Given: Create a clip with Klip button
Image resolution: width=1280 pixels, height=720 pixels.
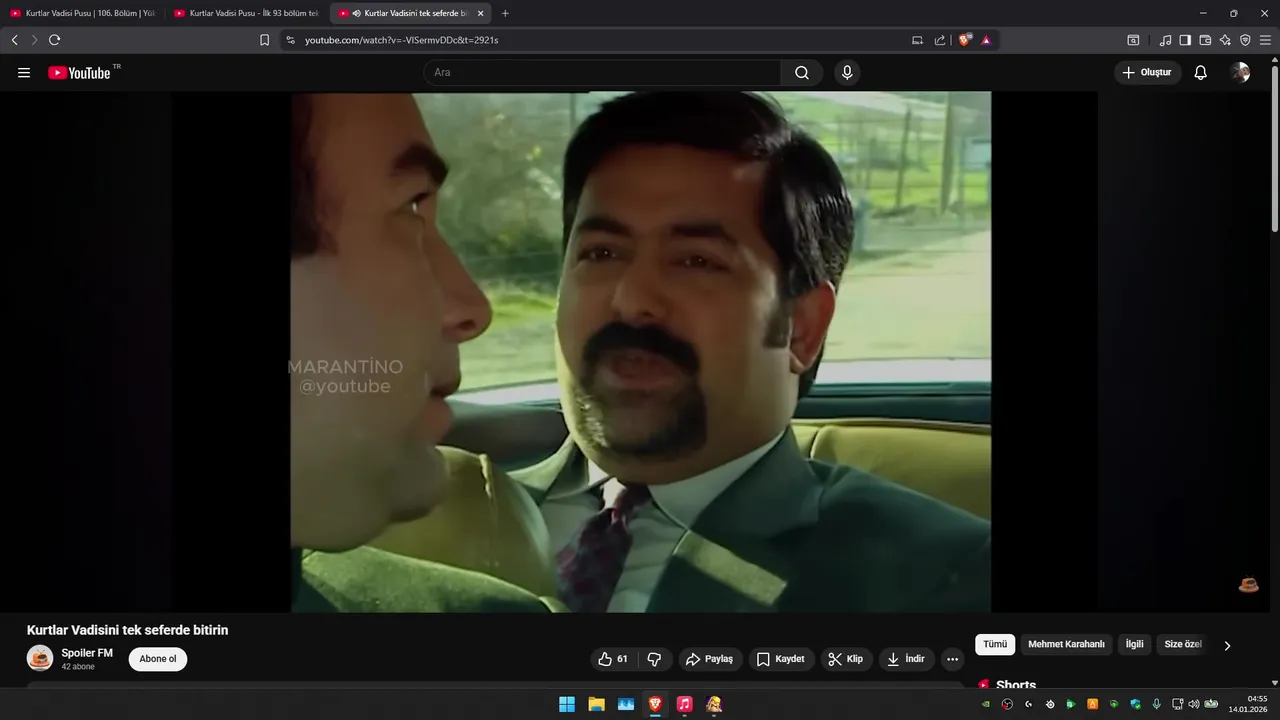Looking at the screenshot, I should pyautogui.click(x=846, y=659).
